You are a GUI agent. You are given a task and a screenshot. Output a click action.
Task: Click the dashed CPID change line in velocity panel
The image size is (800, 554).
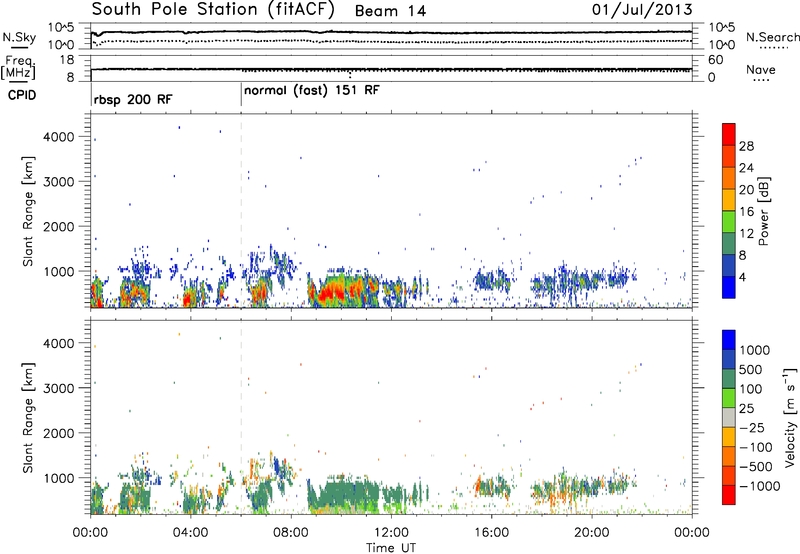pyautogui.click(x=241, y=417)
